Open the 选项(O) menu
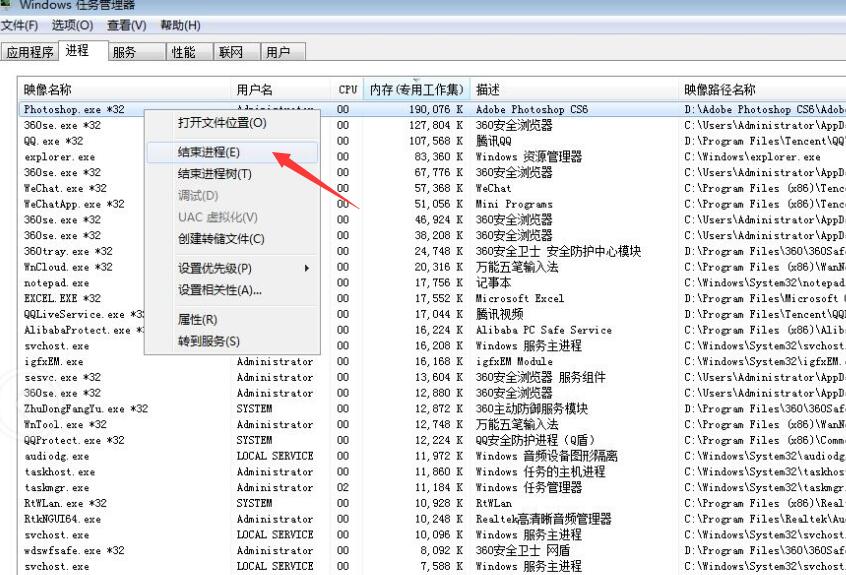 click(72, 25)
